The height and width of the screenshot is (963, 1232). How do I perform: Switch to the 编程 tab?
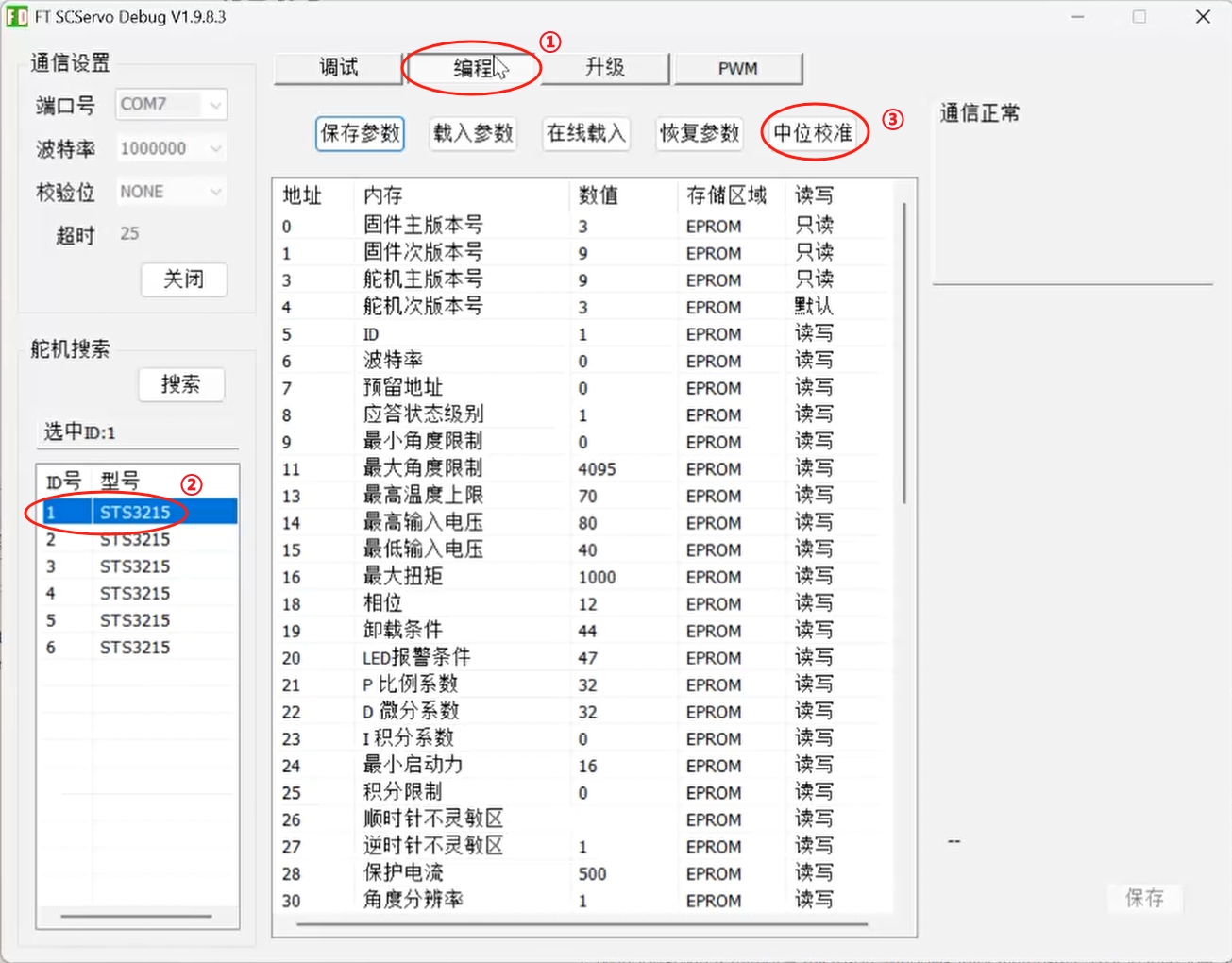tap(472, 68)
